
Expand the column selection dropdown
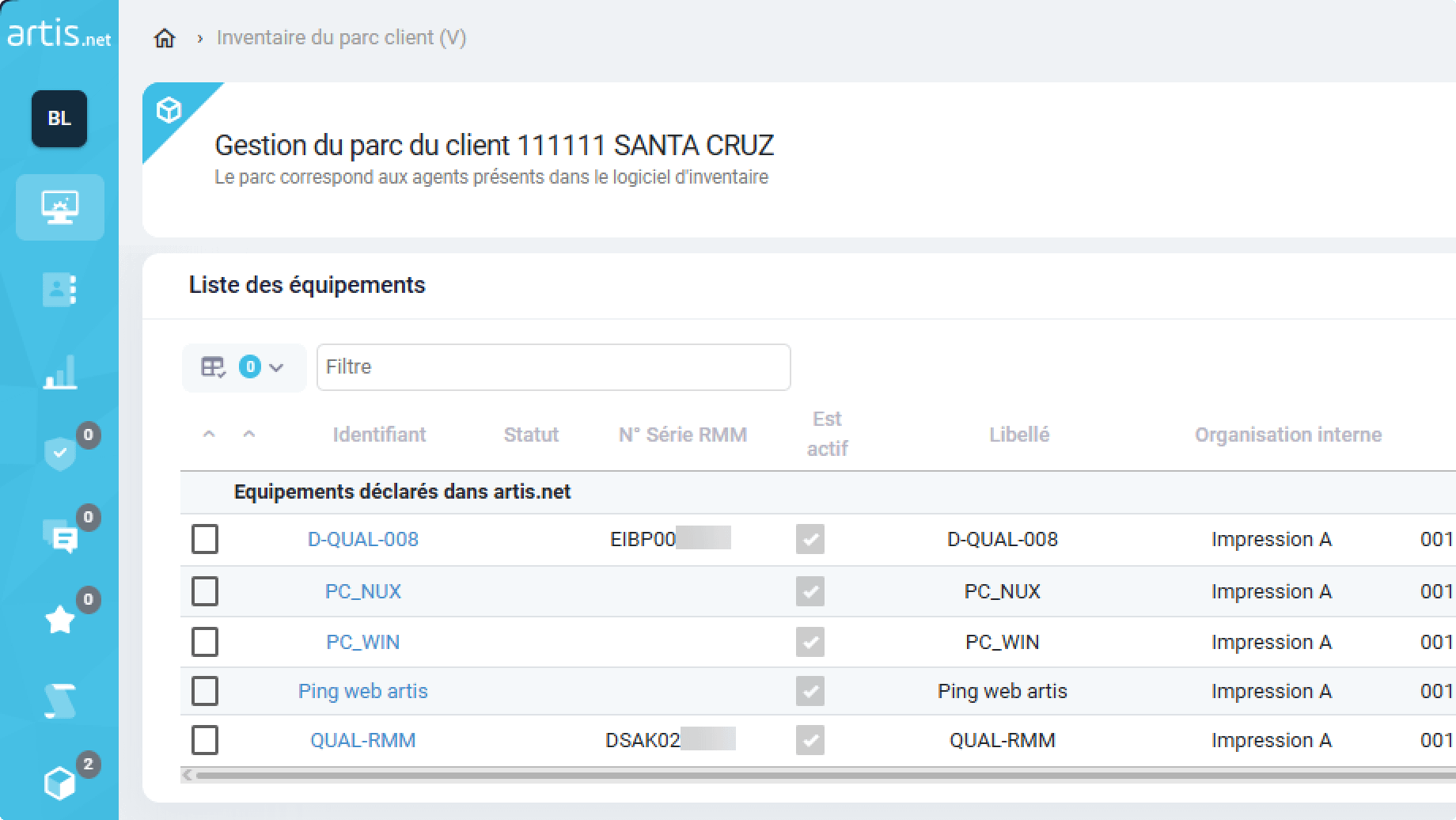[x=244, y=367]
